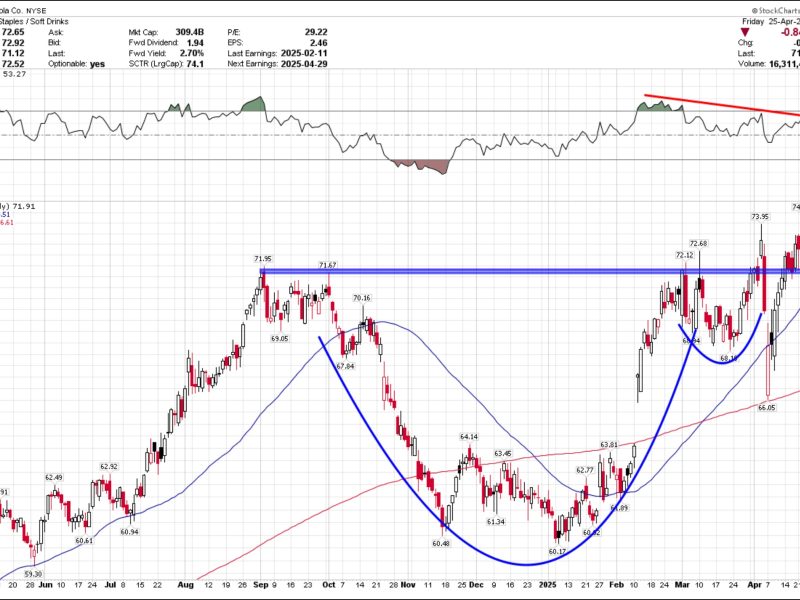800x600 pixels.
Task: Click the "Volume:" label
Action: pos(752,64)
